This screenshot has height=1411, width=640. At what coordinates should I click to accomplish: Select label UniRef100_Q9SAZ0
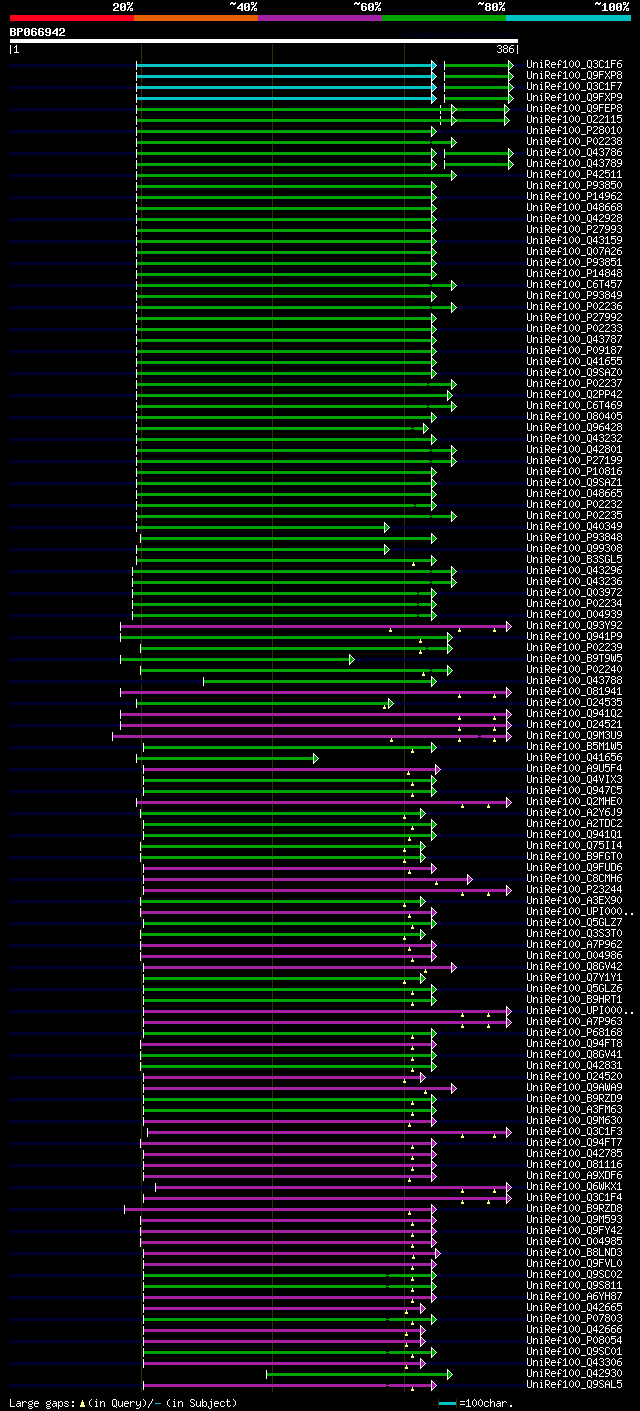tap(574, 373)
